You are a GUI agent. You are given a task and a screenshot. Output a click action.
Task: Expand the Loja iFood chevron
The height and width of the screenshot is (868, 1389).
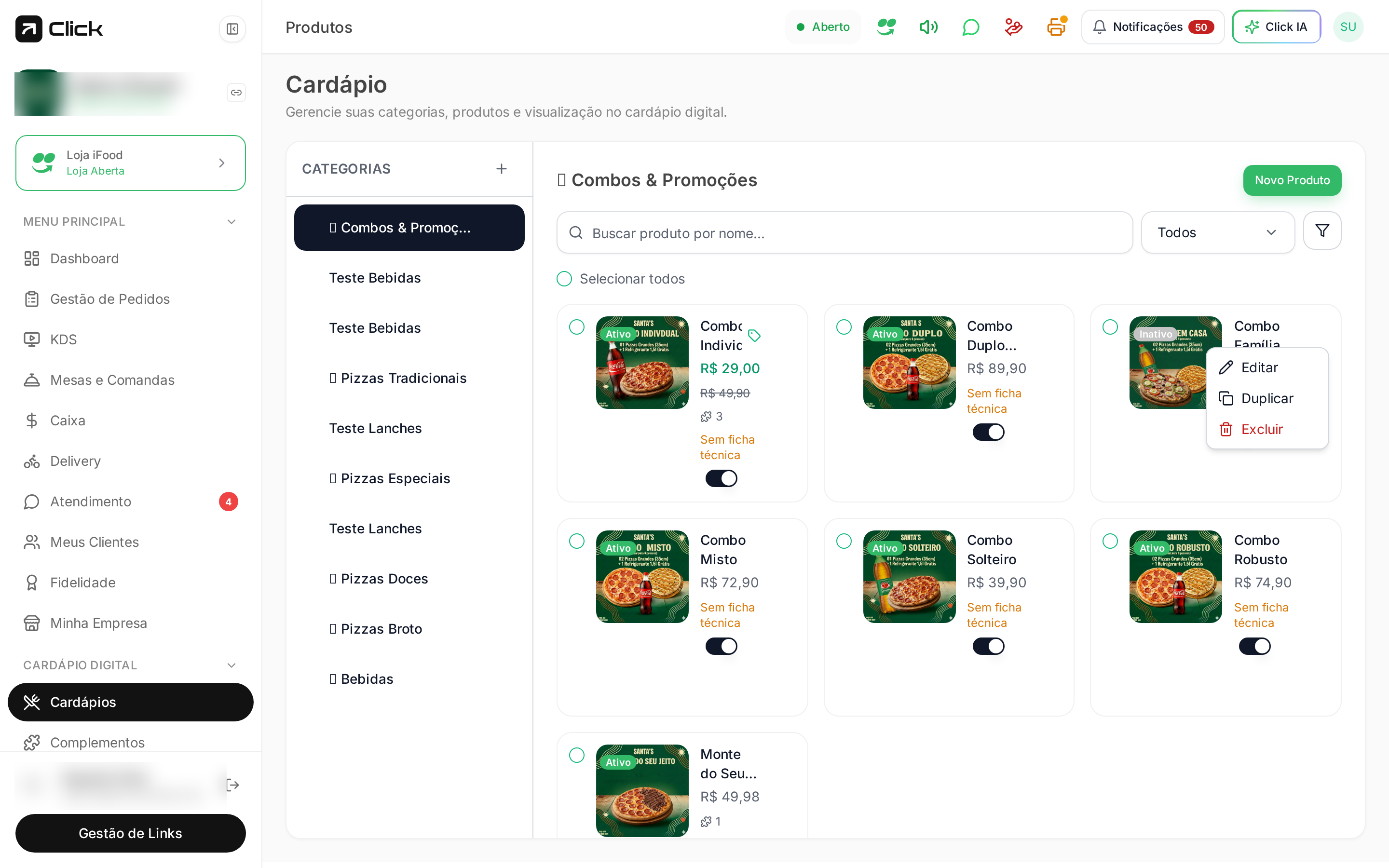222,163
